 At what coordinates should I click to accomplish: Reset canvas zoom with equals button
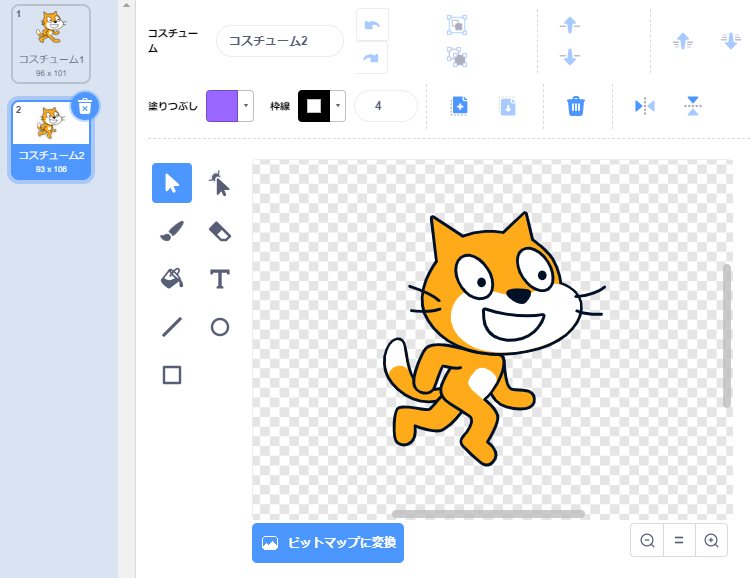point(679,540)
